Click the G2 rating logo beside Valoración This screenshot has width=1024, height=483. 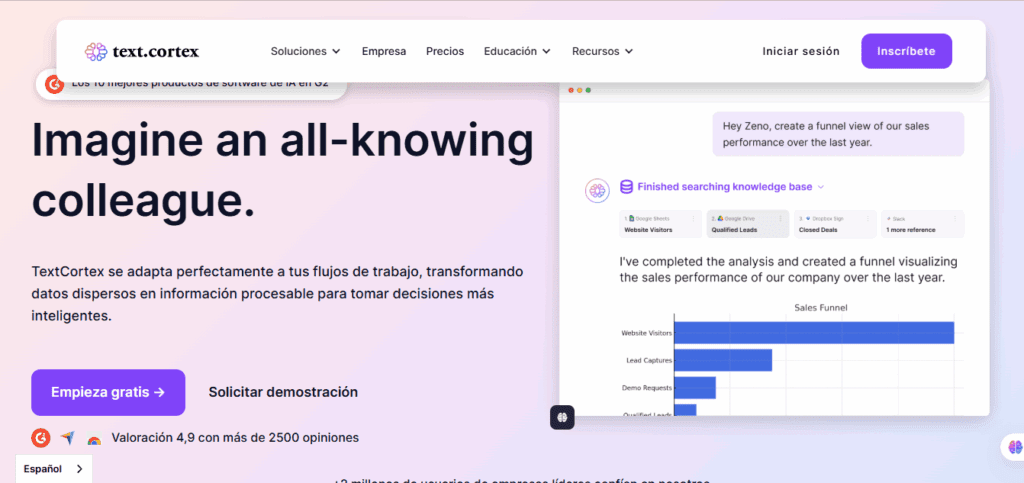(x=40, y=437)
